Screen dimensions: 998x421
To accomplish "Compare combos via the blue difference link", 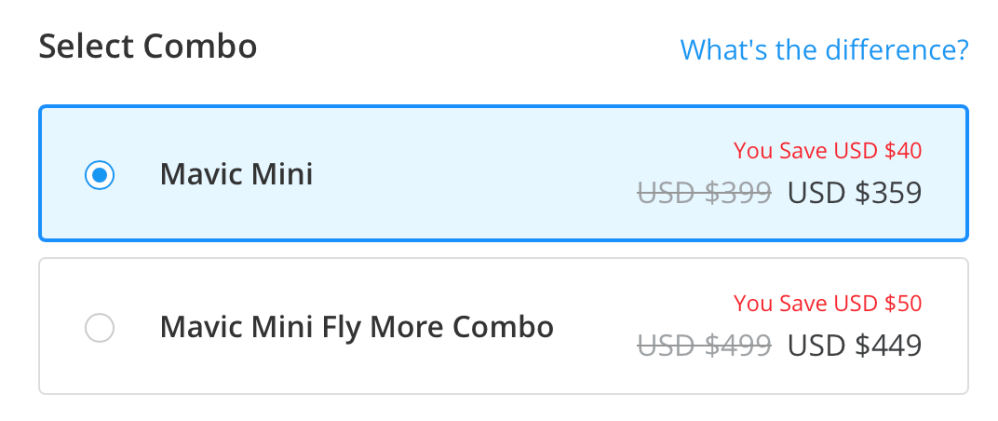I will tap(823, 49).
